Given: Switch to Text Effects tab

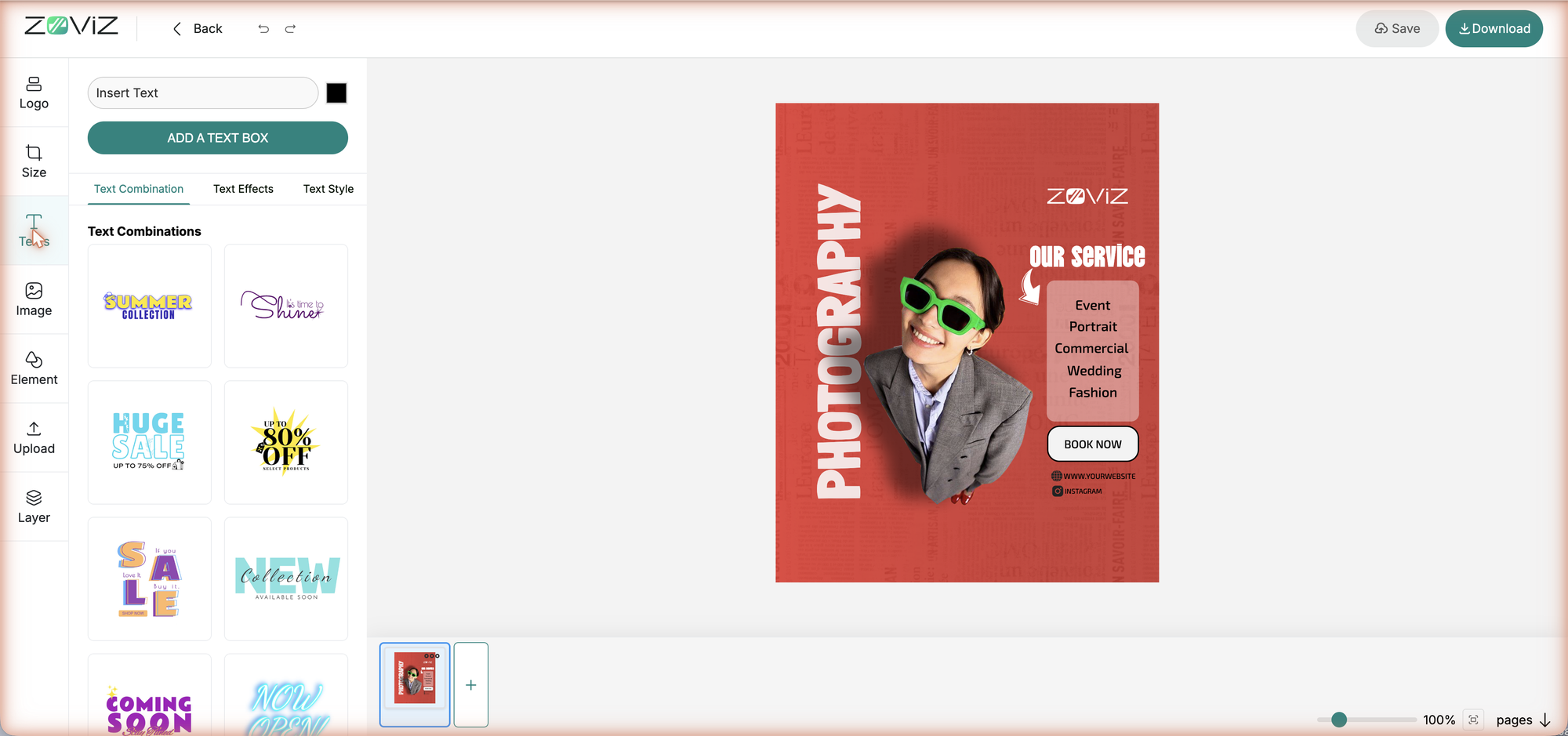Looking at the screenshot, I should 243,189.
